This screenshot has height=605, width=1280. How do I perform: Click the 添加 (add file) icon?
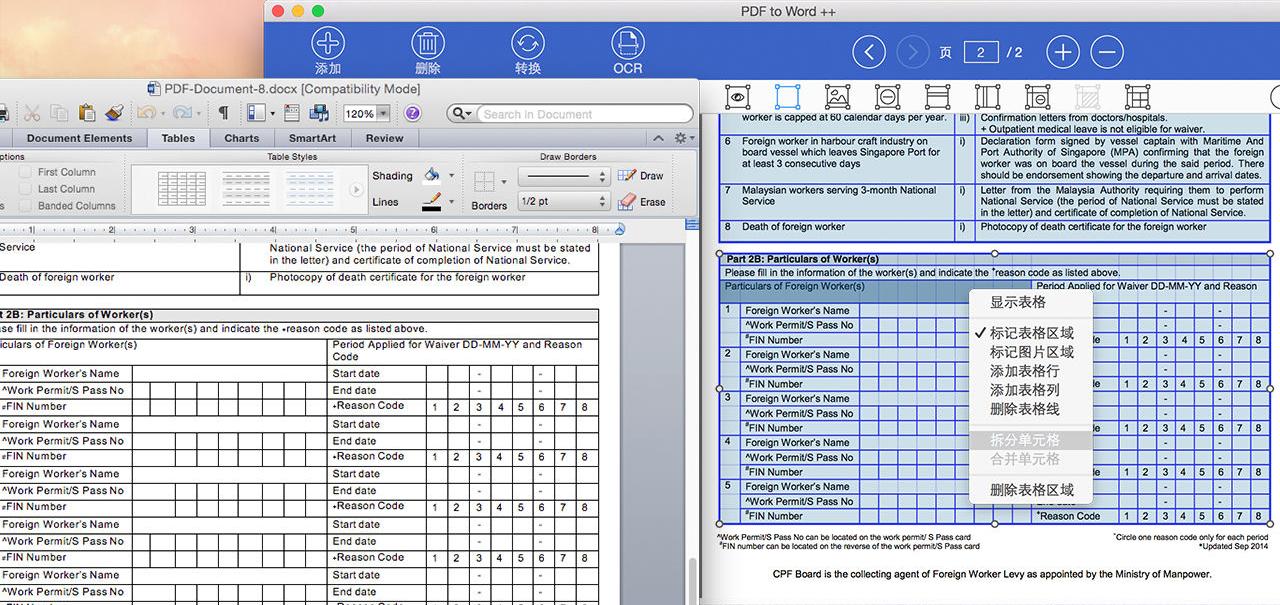click(328, 44)
